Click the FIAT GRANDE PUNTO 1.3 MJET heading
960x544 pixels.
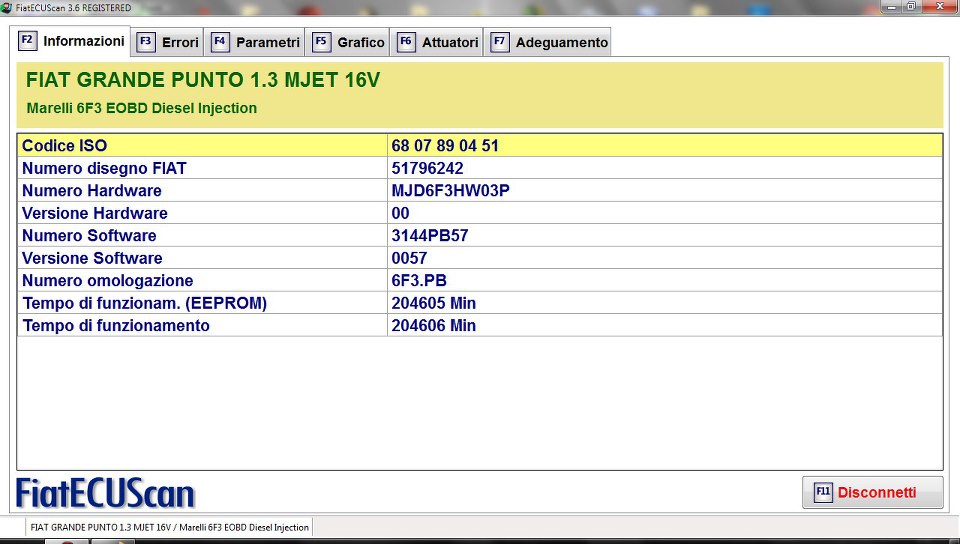pyautogui.click(x=203, y=80)
